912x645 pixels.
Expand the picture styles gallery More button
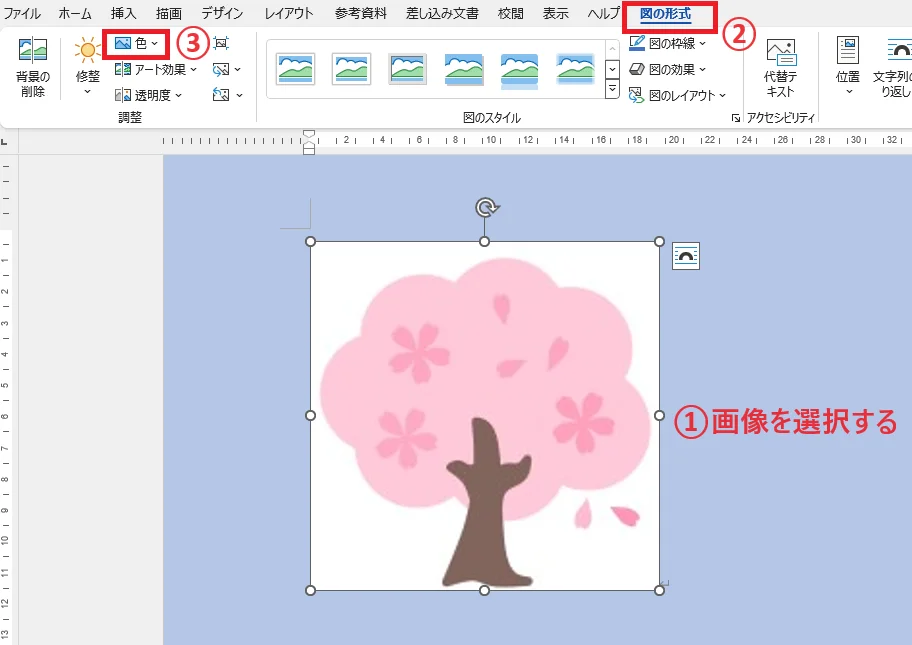click(612, 88)
